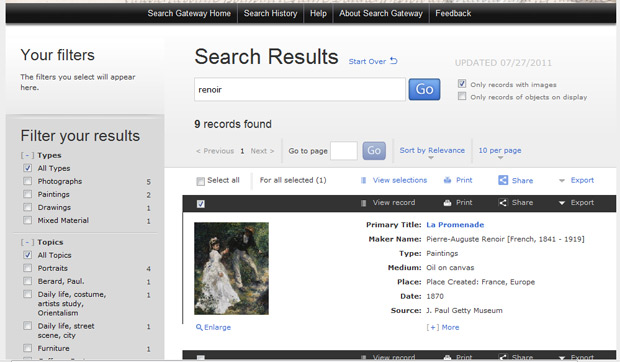Click the Go to page Go button

pos(374,151)
